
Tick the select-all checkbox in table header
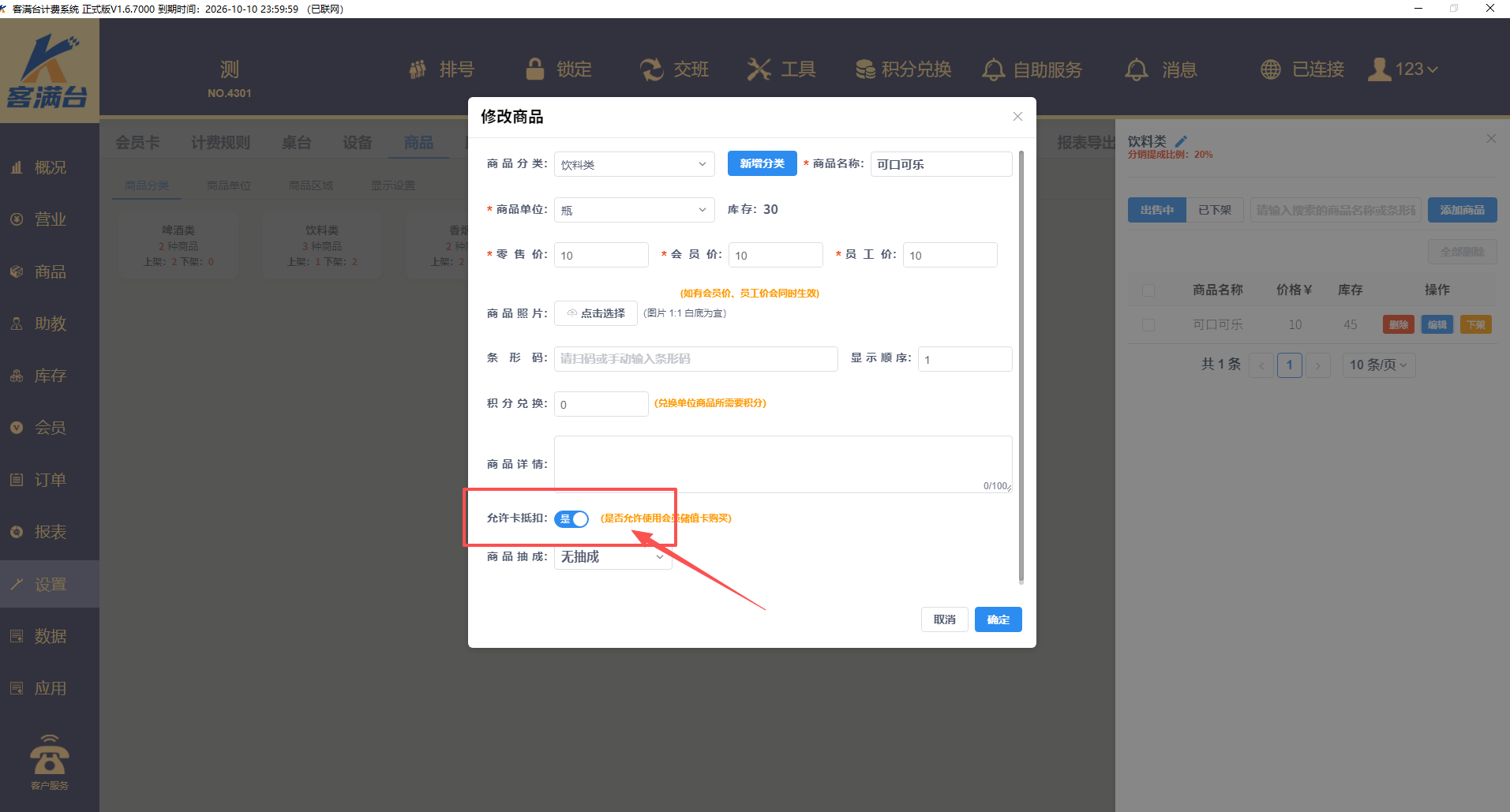coord(1148,290)
